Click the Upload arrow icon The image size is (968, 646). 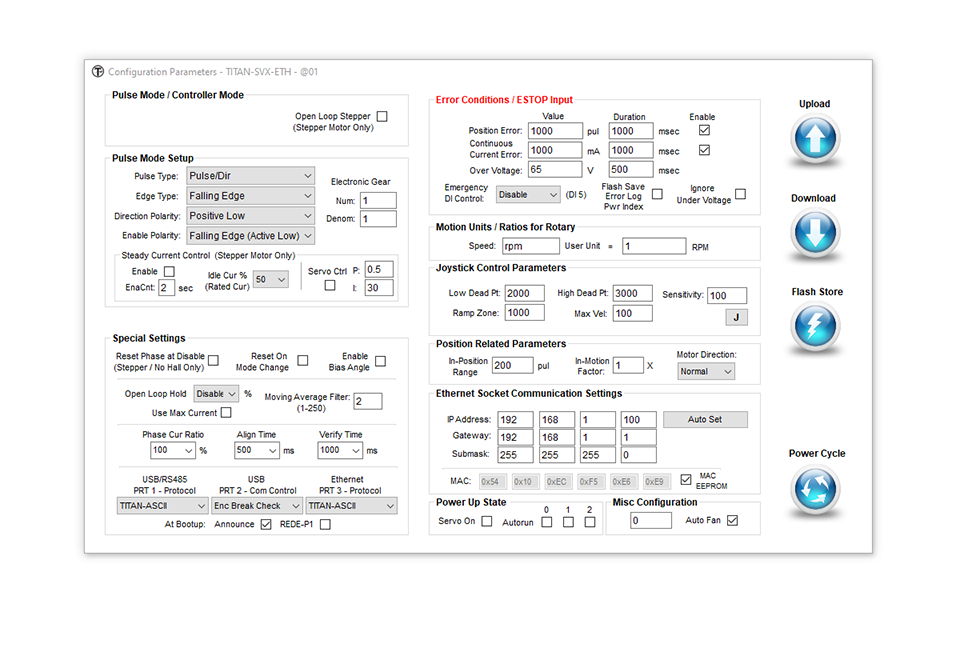point(814,139)
